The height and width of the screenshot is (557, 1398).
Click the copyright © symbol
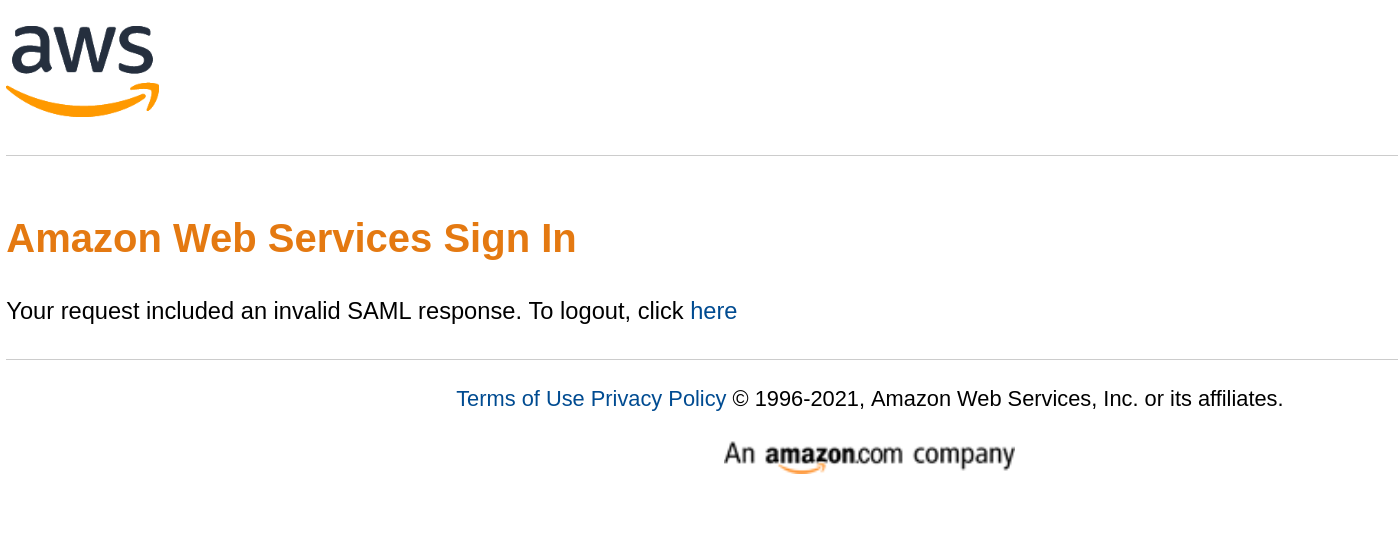click(x=740, y=399)
